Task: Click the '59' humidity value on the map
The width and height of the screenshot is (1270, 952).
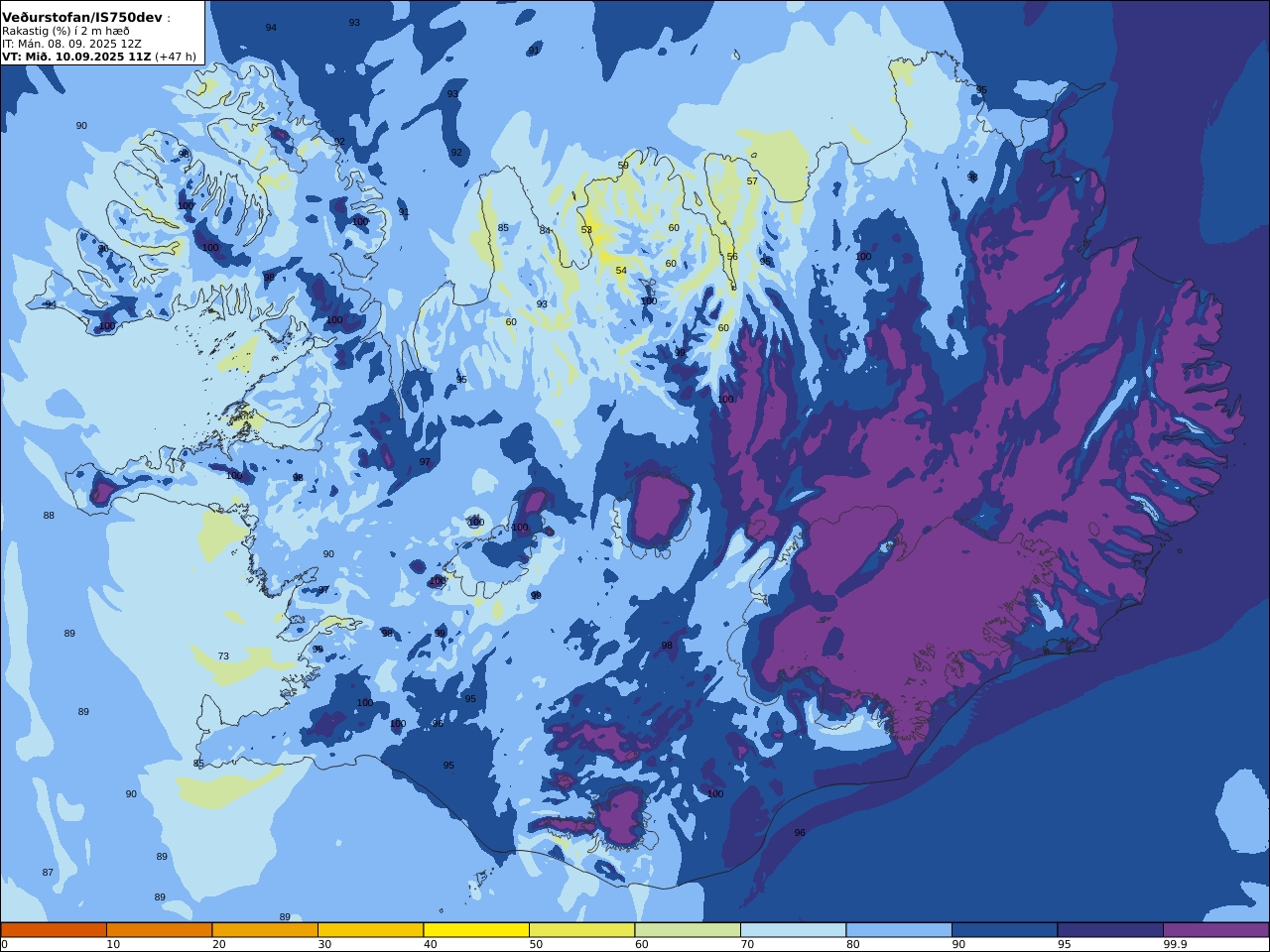Action: [623, 166]
